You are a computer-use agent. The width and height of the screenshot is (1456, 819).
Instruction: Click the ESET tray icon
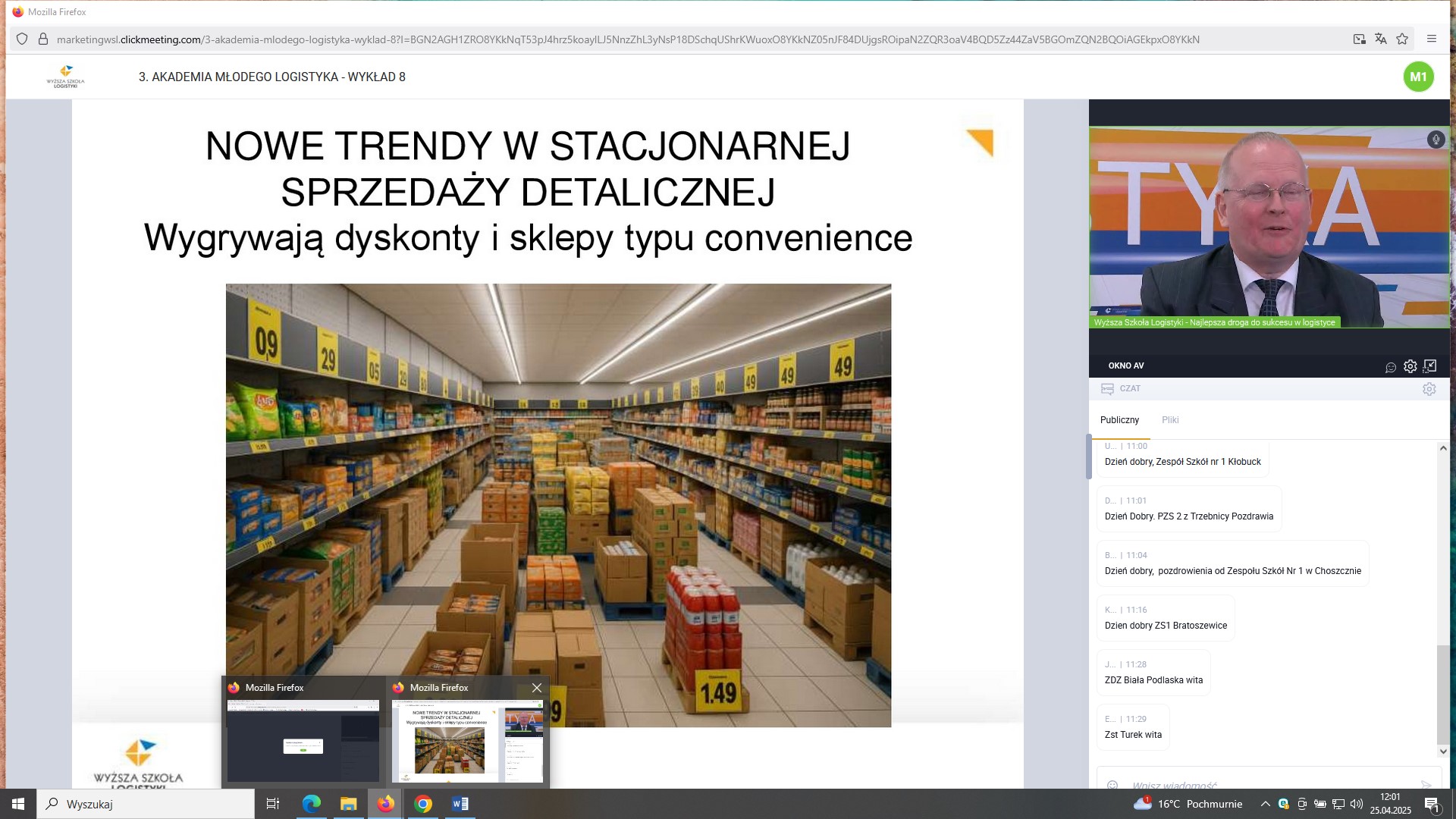(1283, 804)
